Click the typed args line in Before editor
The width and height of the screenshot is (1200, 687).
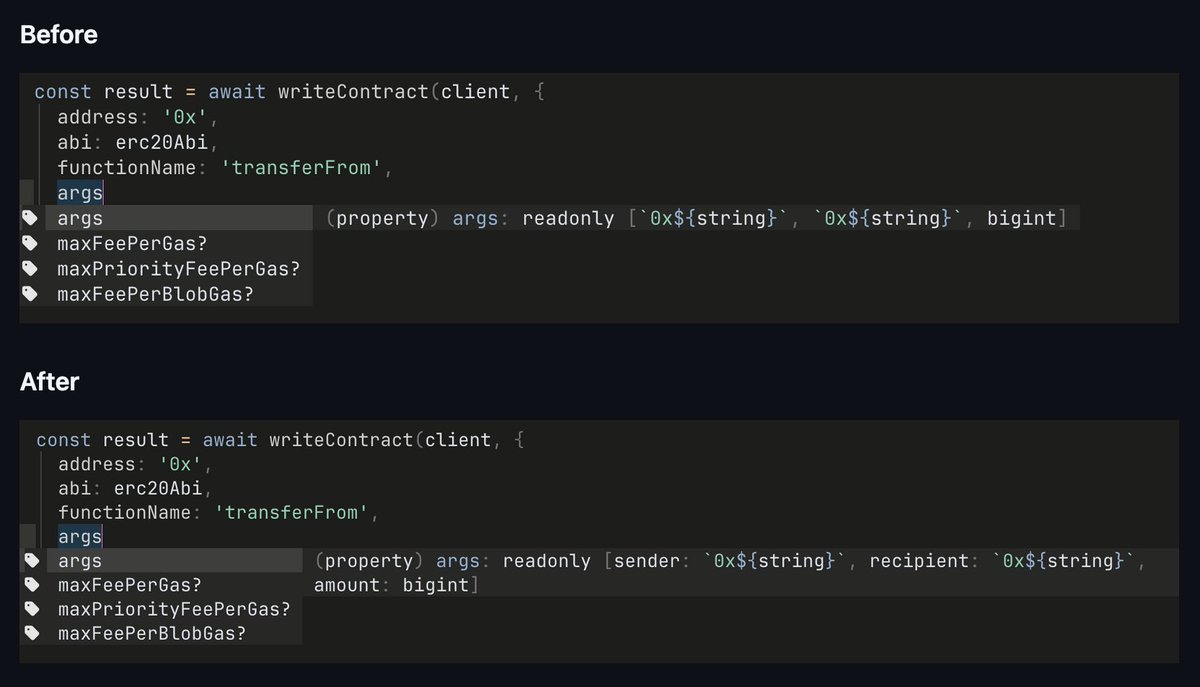(80, 193)
